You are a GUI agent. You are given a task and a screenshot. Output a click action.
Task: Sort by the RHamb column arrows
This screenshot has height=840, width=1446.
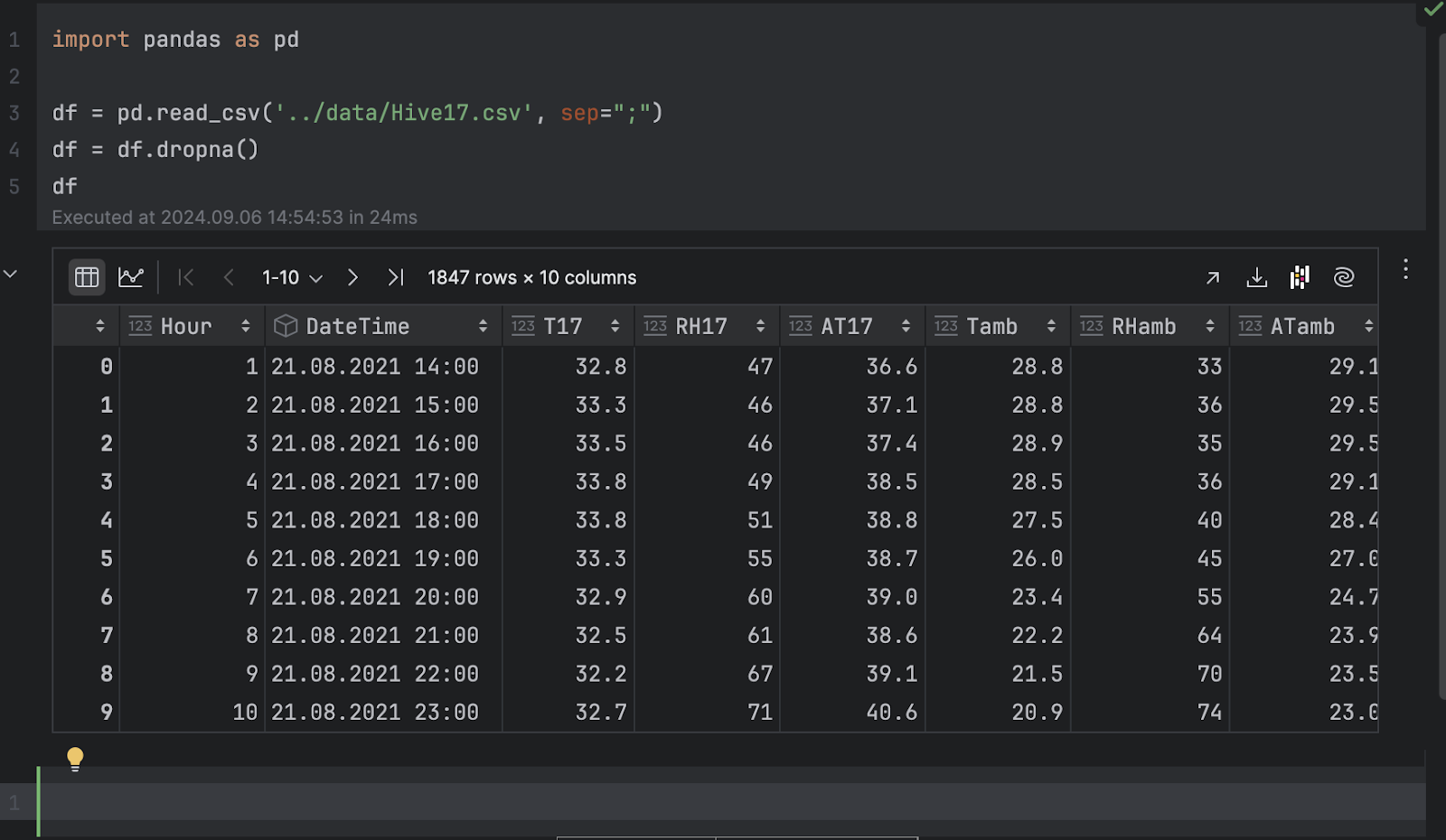pos(1210,326)
